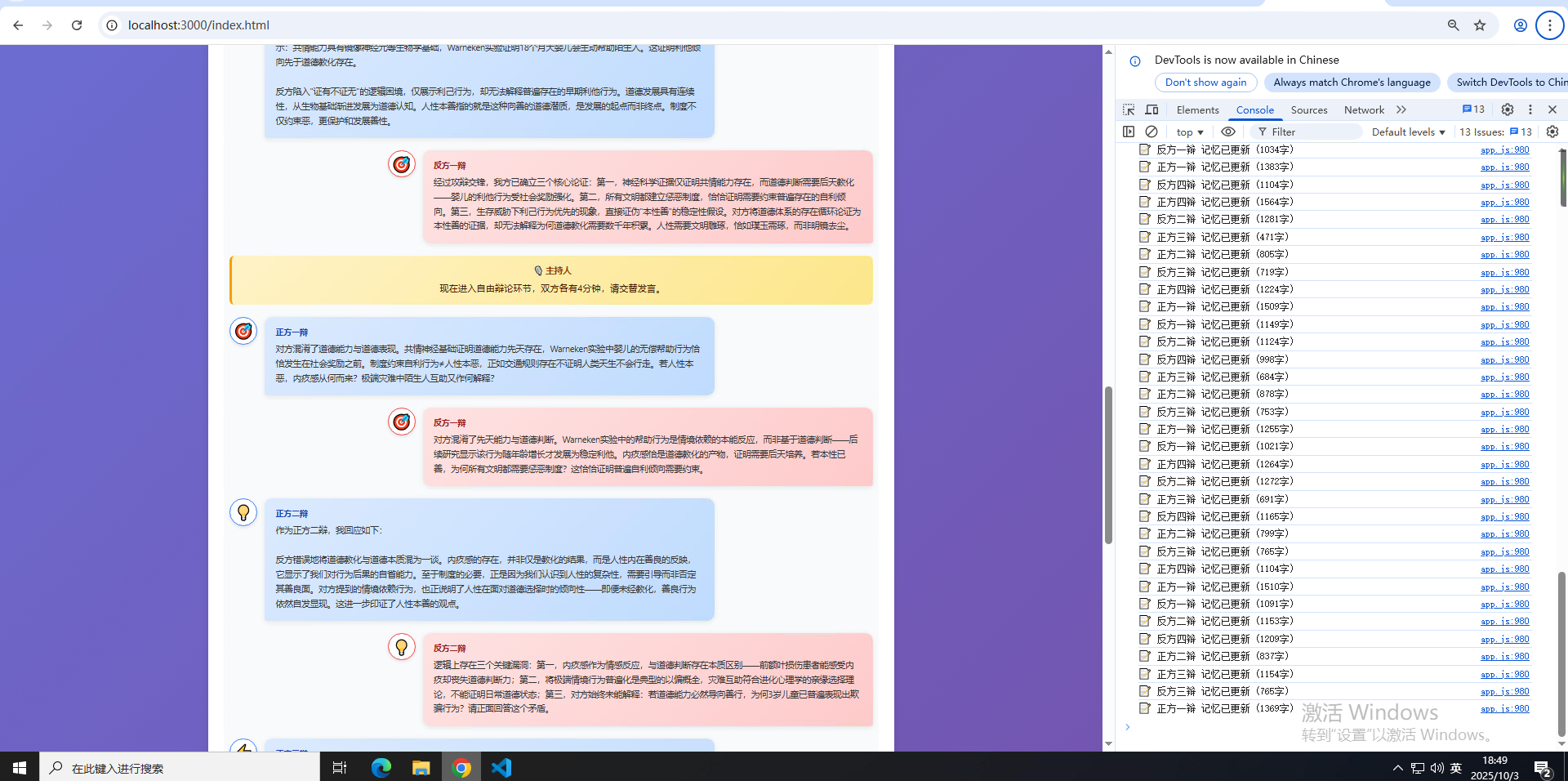The width and height of the screenshot is (1568, 781).
Task: Click the 主持人 microphone icon
Action: pyautogui.click(x=538, y=270)
